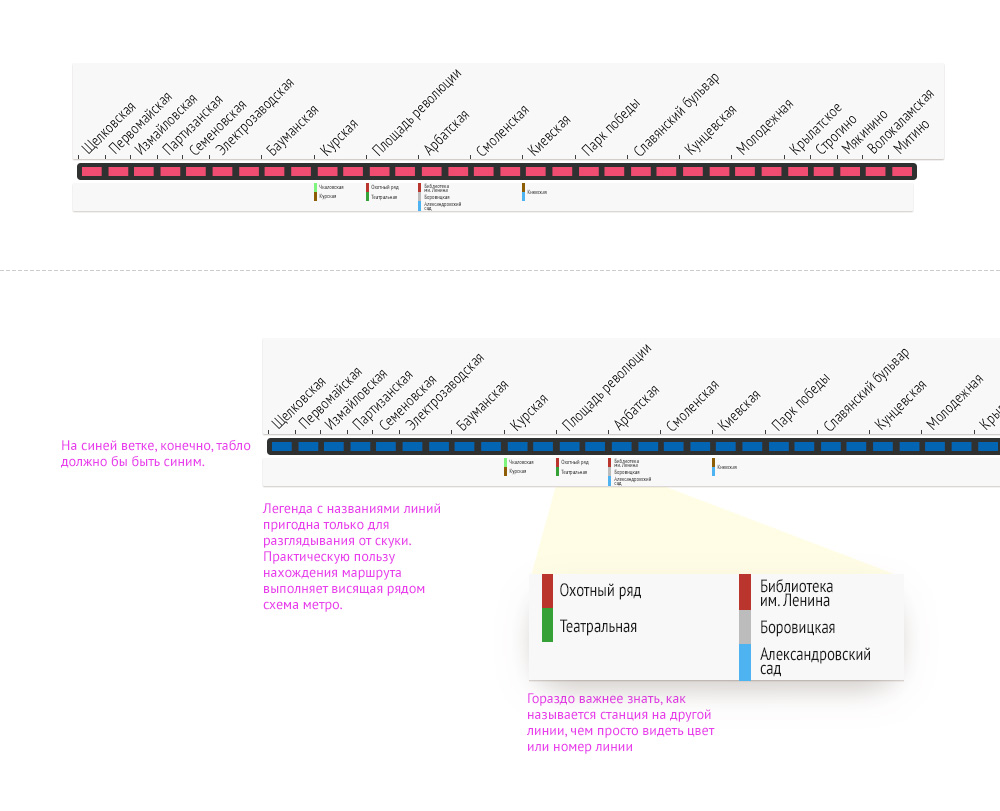Click light-blue swatch beside Александровский сад in enlarged legend

745,662
